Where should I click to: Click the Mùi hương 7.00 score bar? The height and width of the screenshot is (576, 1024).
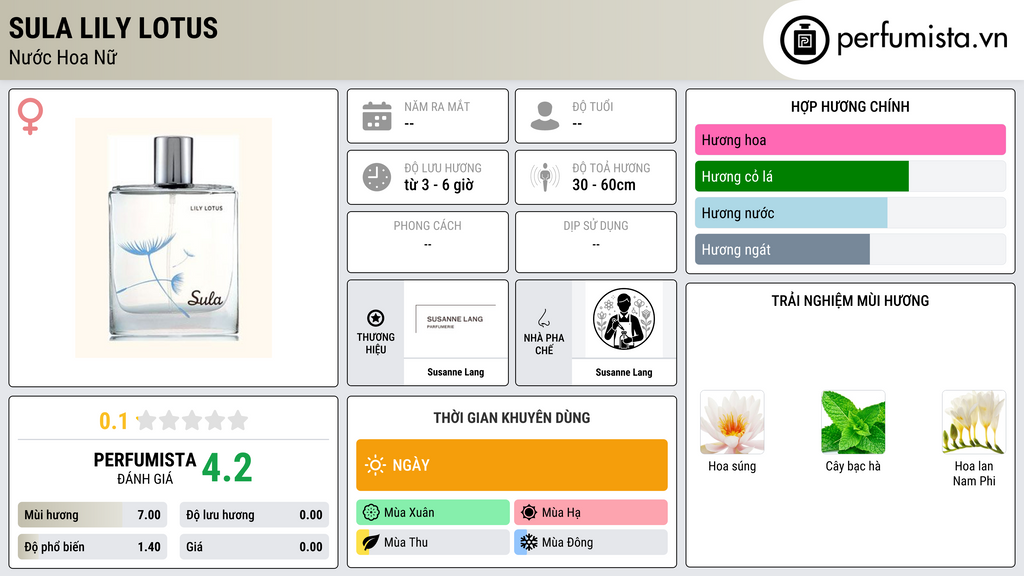92,515
